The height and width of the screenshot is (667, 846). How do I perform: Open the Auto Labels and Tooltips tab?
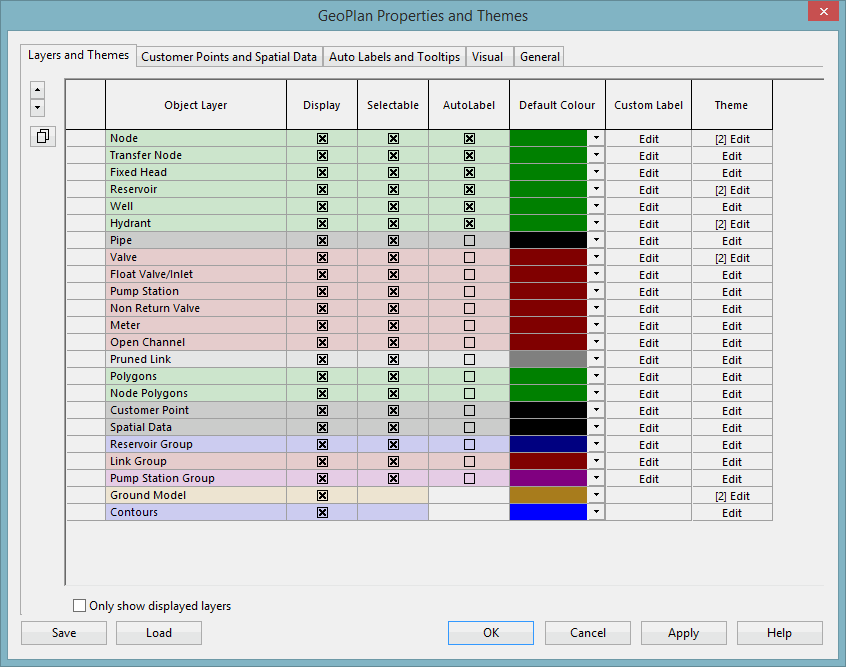[x=393, y=57]
